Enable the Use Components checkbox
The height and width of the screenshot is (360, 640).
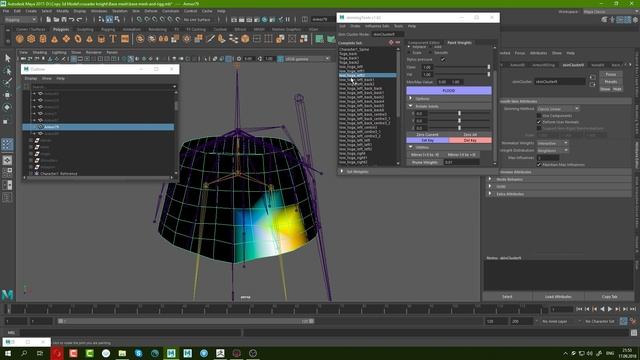(x=539, y=116)
